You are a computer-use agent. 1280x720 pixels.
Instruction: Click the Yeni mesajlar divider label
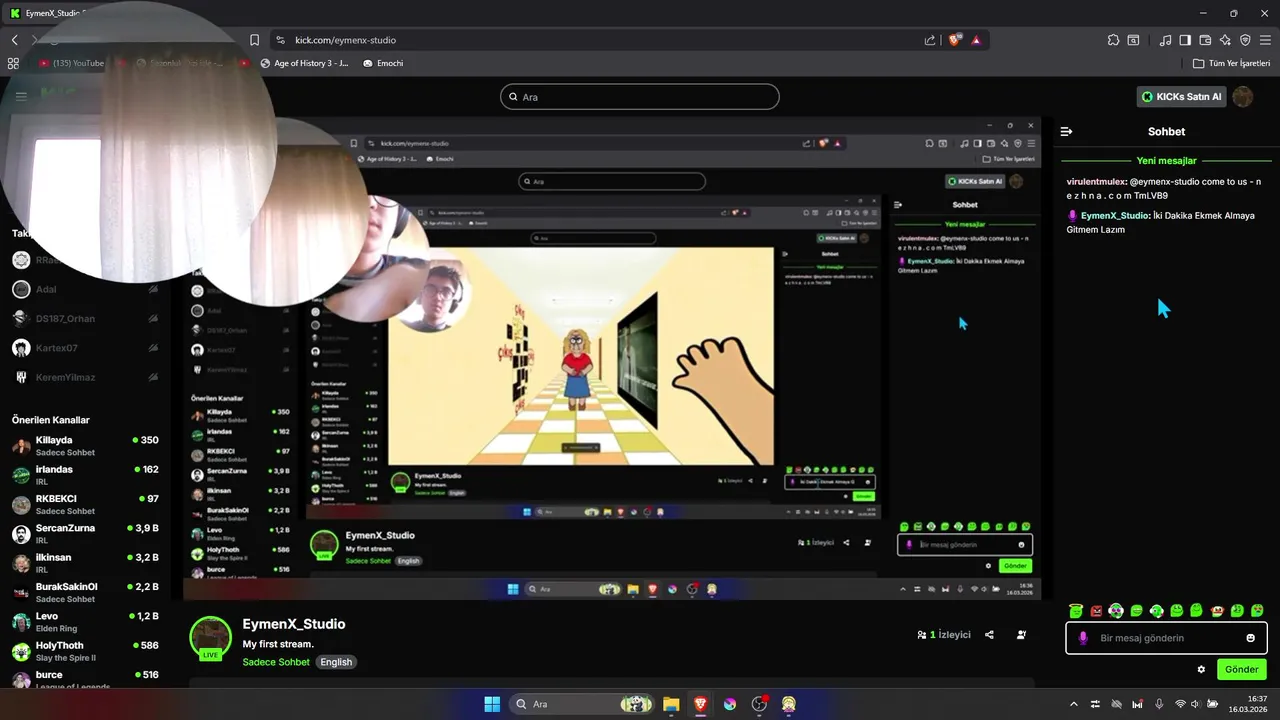pos(1166,160)
